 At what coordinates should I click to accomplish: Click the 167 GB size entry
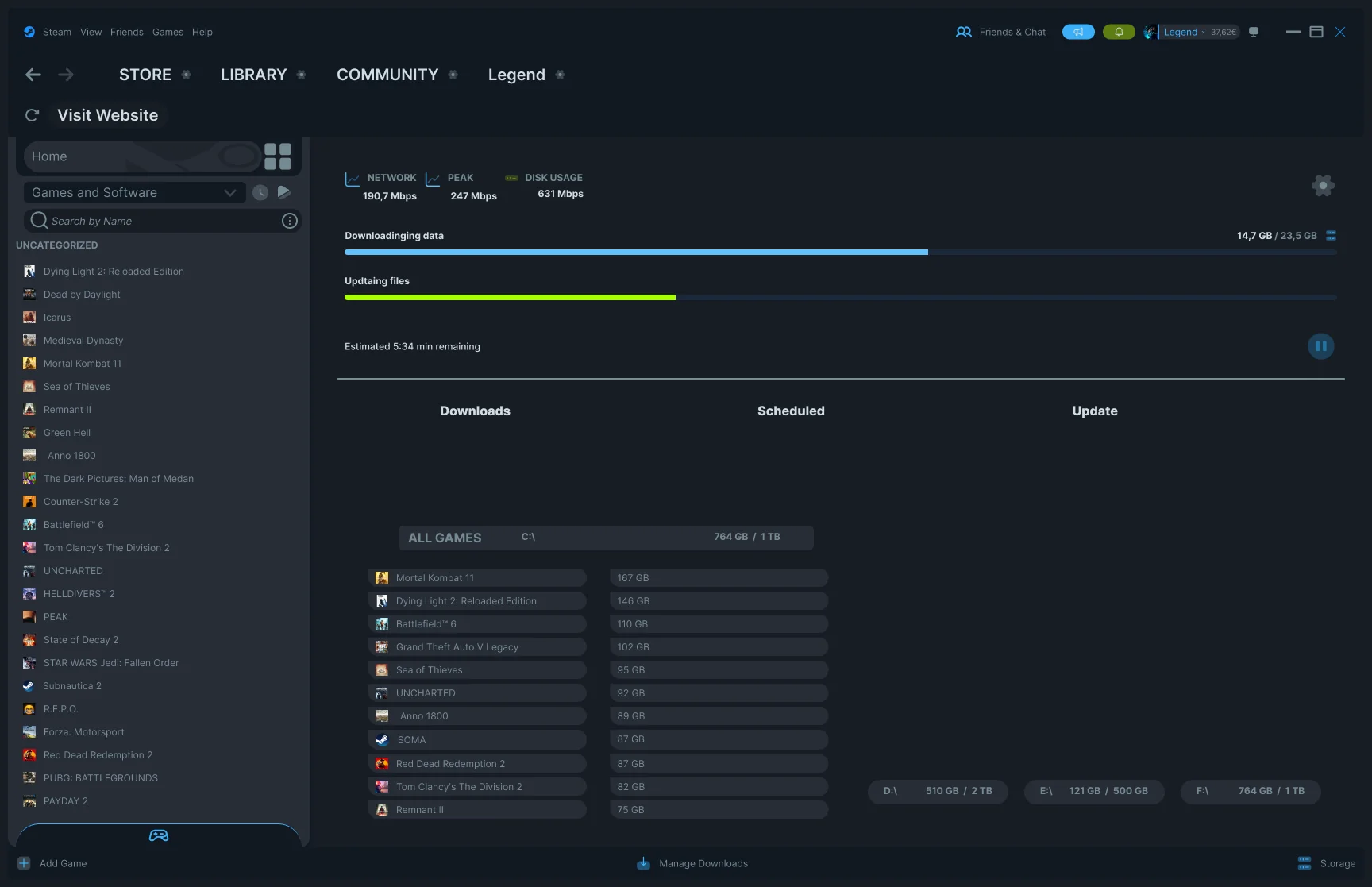point(719,578)
